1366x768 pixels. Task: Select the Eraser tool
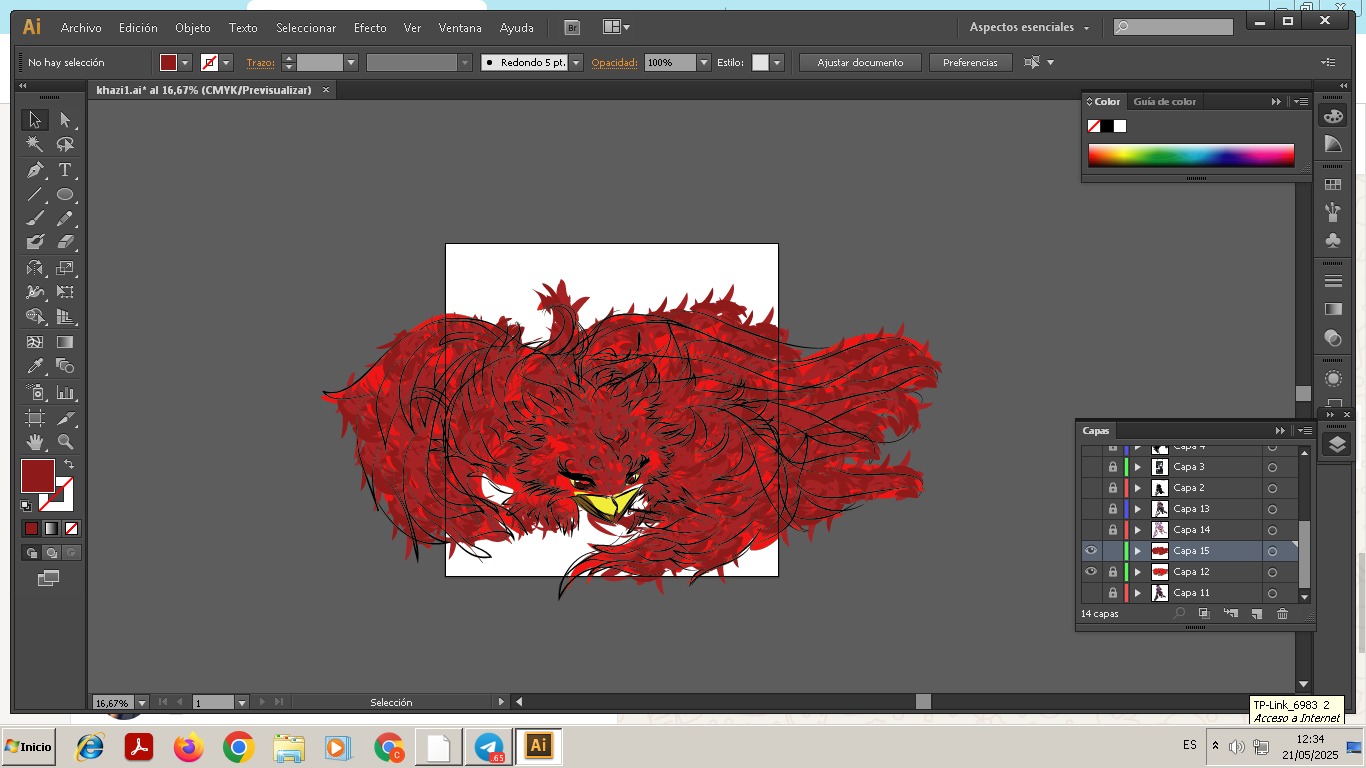65,242
